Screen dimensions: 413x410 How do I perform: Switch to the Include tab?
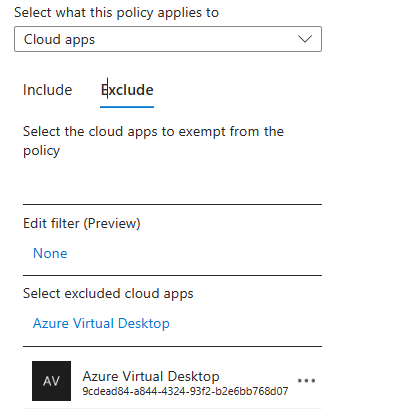(x=47, y=90)
